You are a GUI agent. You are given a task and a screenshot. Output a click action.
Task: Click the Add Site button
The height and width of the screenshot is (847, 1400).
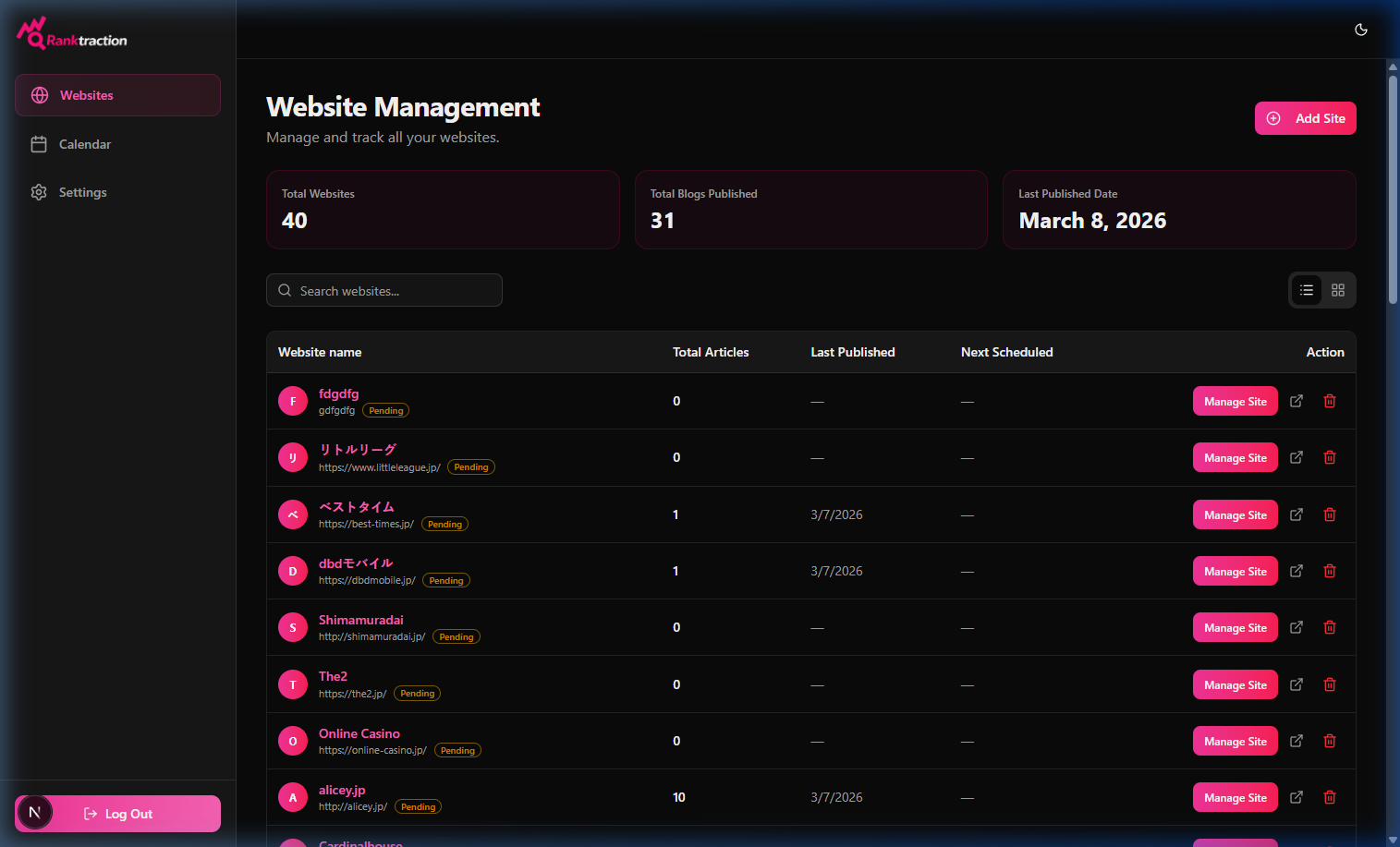click(x=1305, y=117)
